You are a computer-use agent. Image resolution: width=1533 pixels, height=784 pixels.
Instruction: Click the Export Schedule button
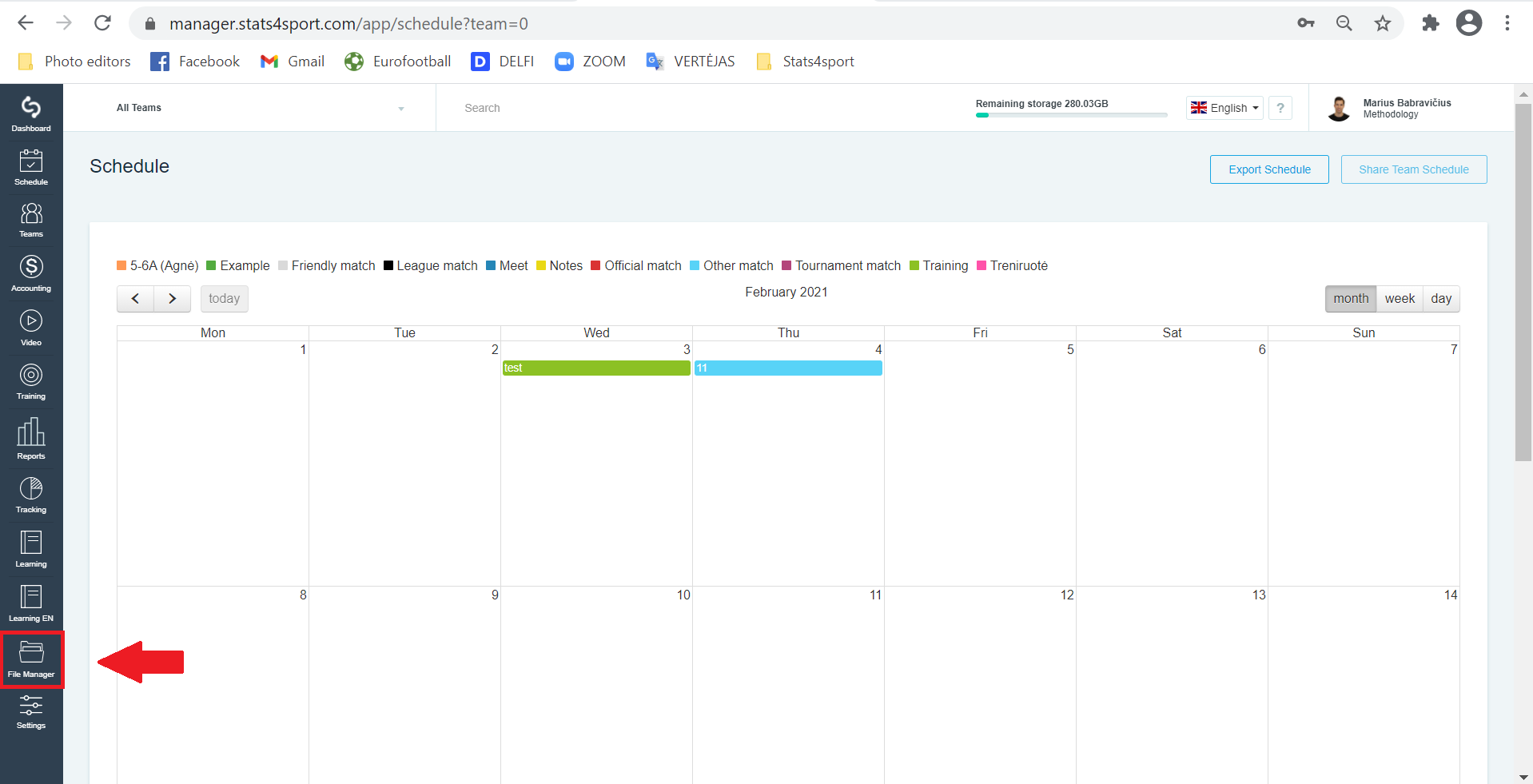[x=1269, y=169]
